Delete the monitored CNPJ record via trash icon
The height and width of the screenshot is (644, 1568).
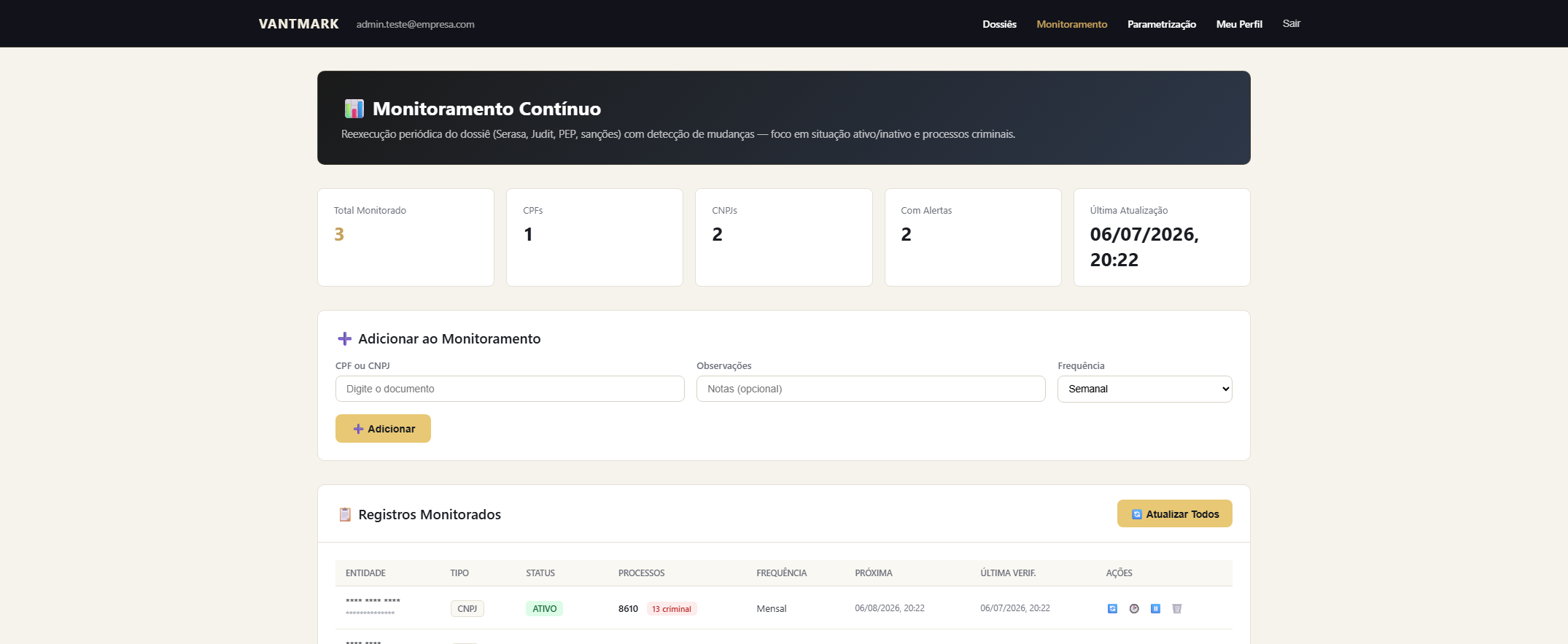pyautogui.click(x=1176, y=608)
